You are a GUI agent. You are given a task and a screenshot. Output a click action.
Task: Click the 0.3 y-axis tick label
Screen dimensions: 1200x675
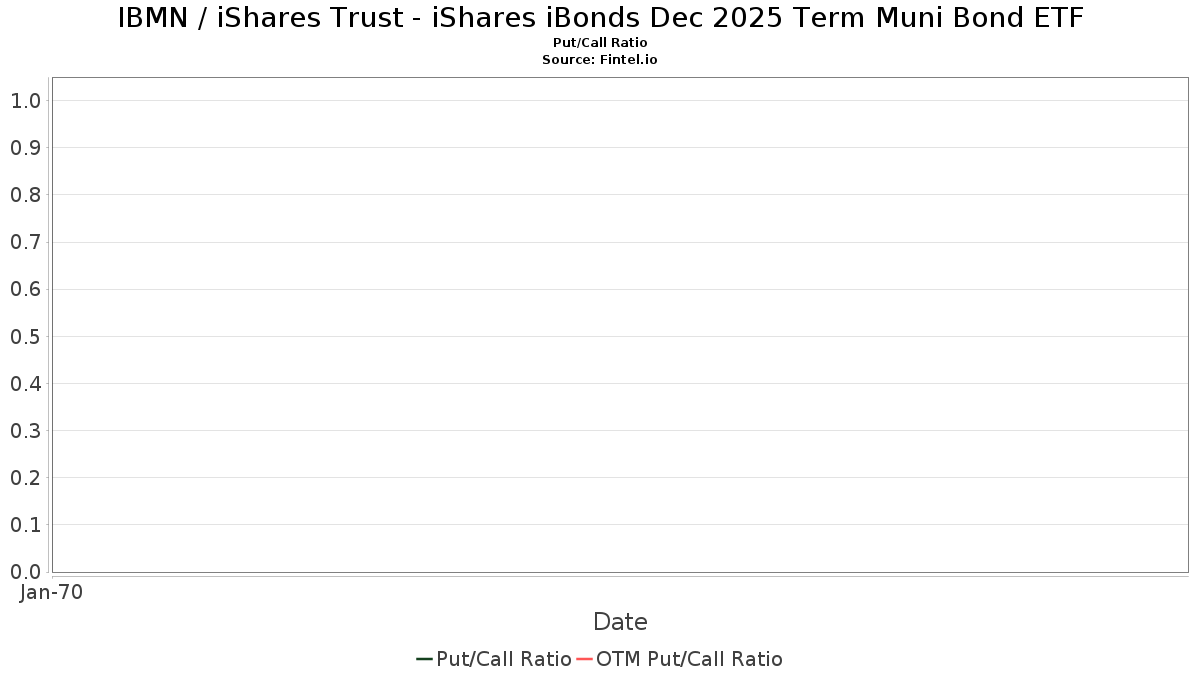pyautogui.click(x=25, y=430)
